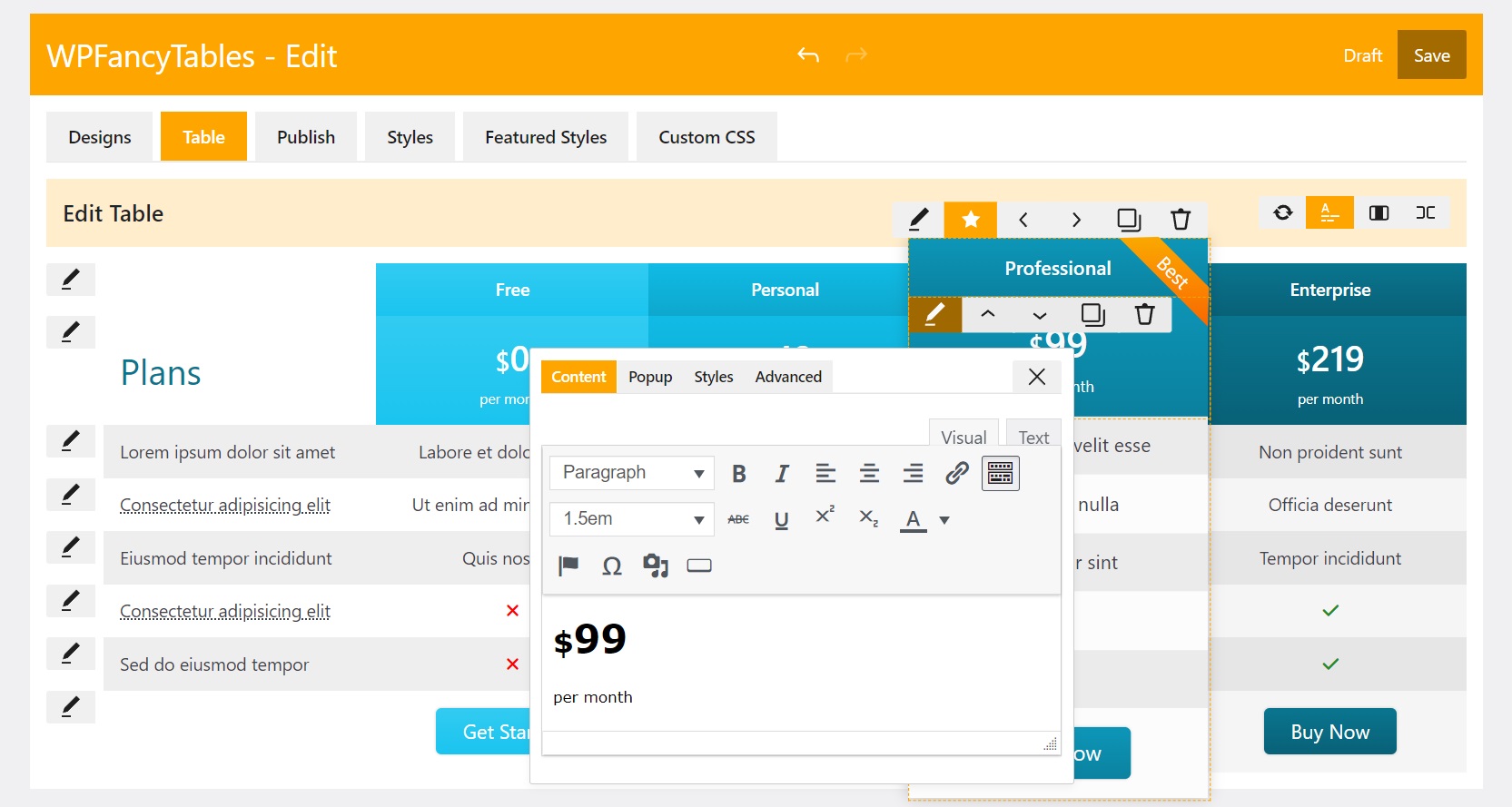Click the column edit pencil icon

pyautogui.click(x=918, y=219)
